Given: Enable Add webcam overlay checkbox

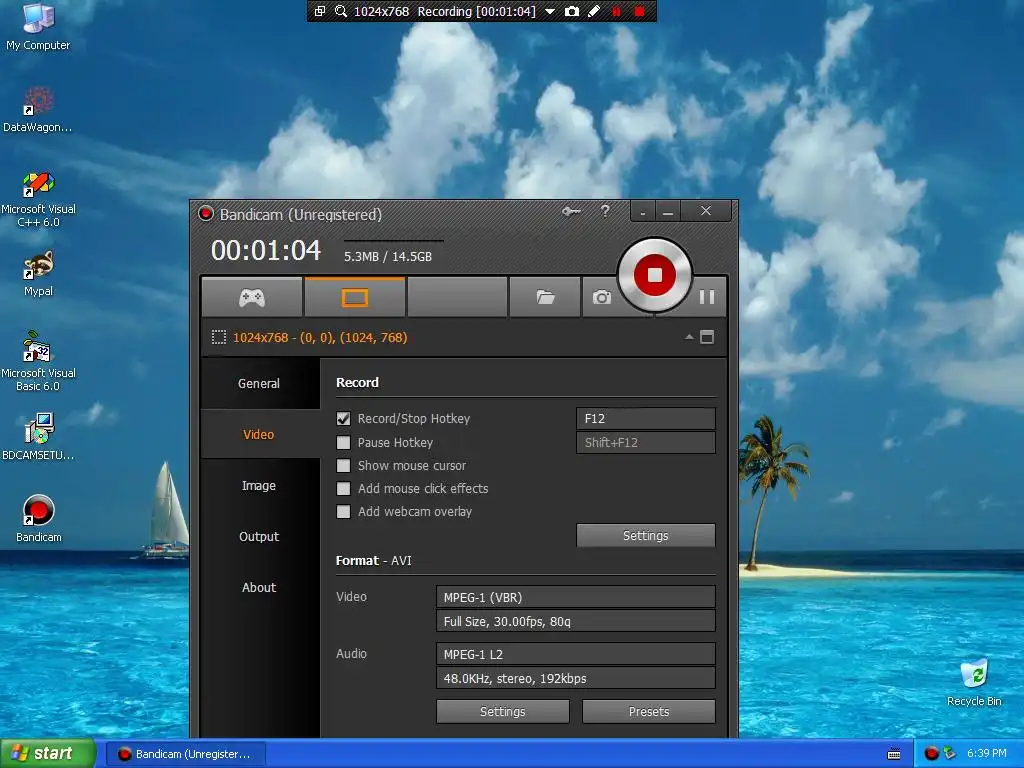Looking at the screenshot, I should (x=343, y=511).
